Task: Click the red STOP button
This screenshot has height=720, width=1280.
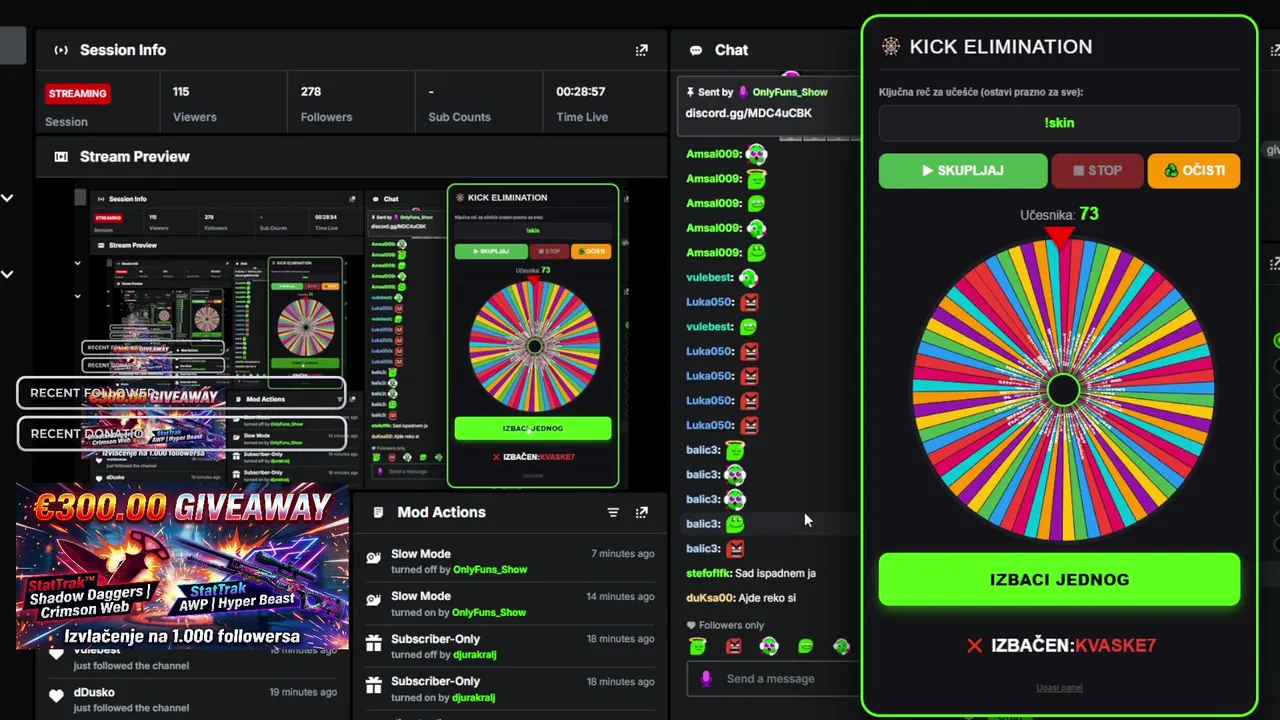Action: [x=1097, y=171]
